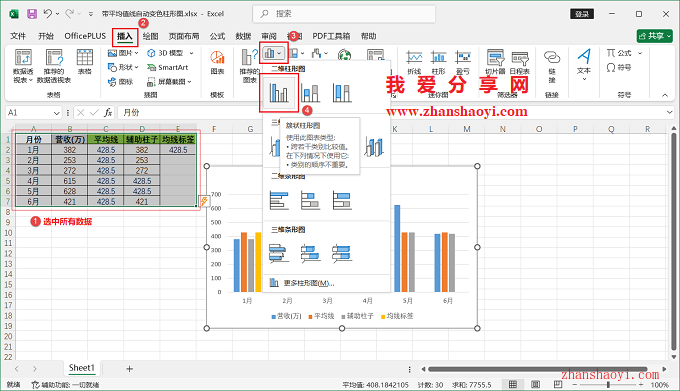Screen dimensions: 680x391
Task: Open the Name Box dropdown arrow
Action: click(x=56, y=113)
